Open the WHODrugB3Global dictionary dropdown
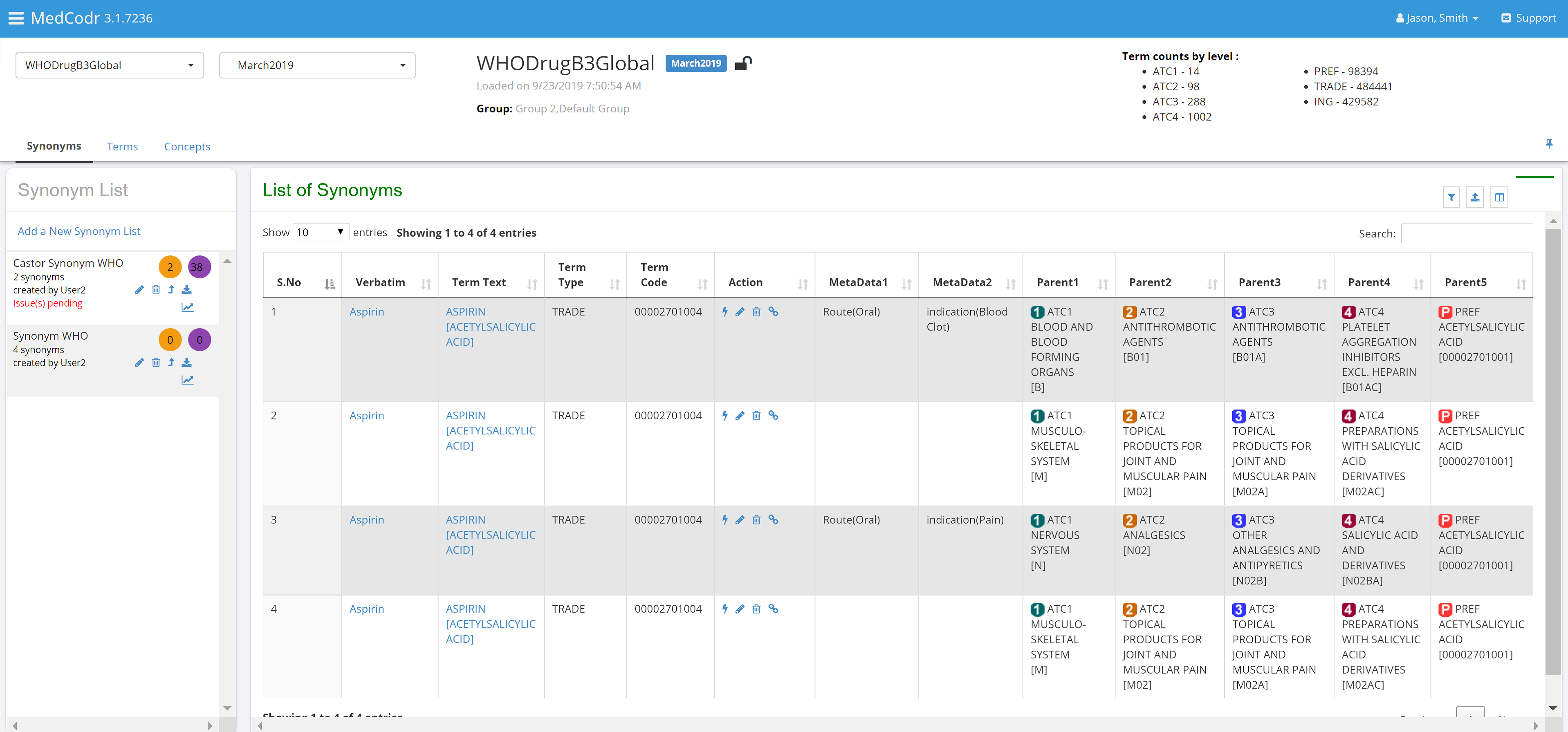Viewport: 1568px width, 732px height. pyautogui.click(x=110, y=65)
